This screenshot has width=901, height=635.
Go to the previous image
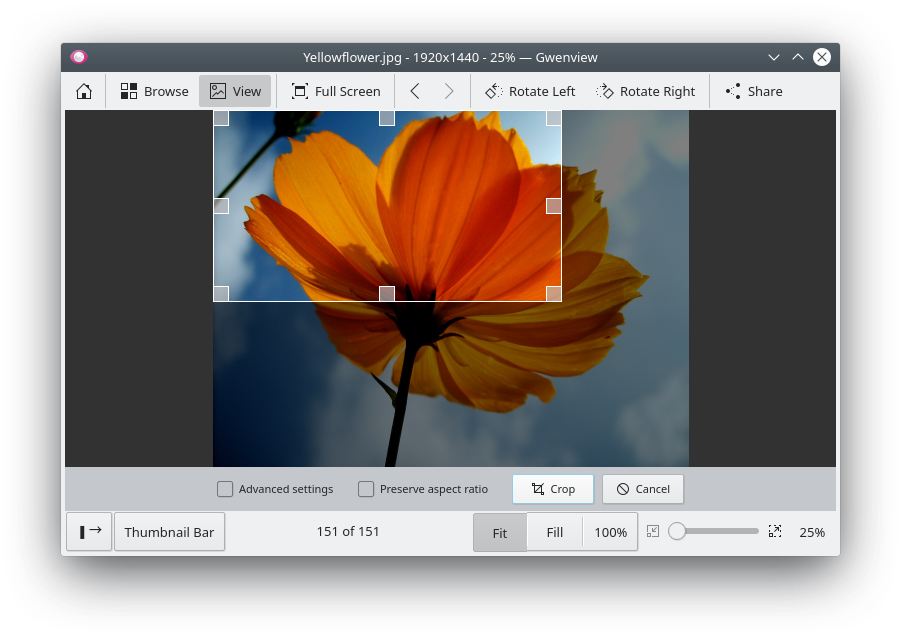pyautogui.click(x=414, y=91)
